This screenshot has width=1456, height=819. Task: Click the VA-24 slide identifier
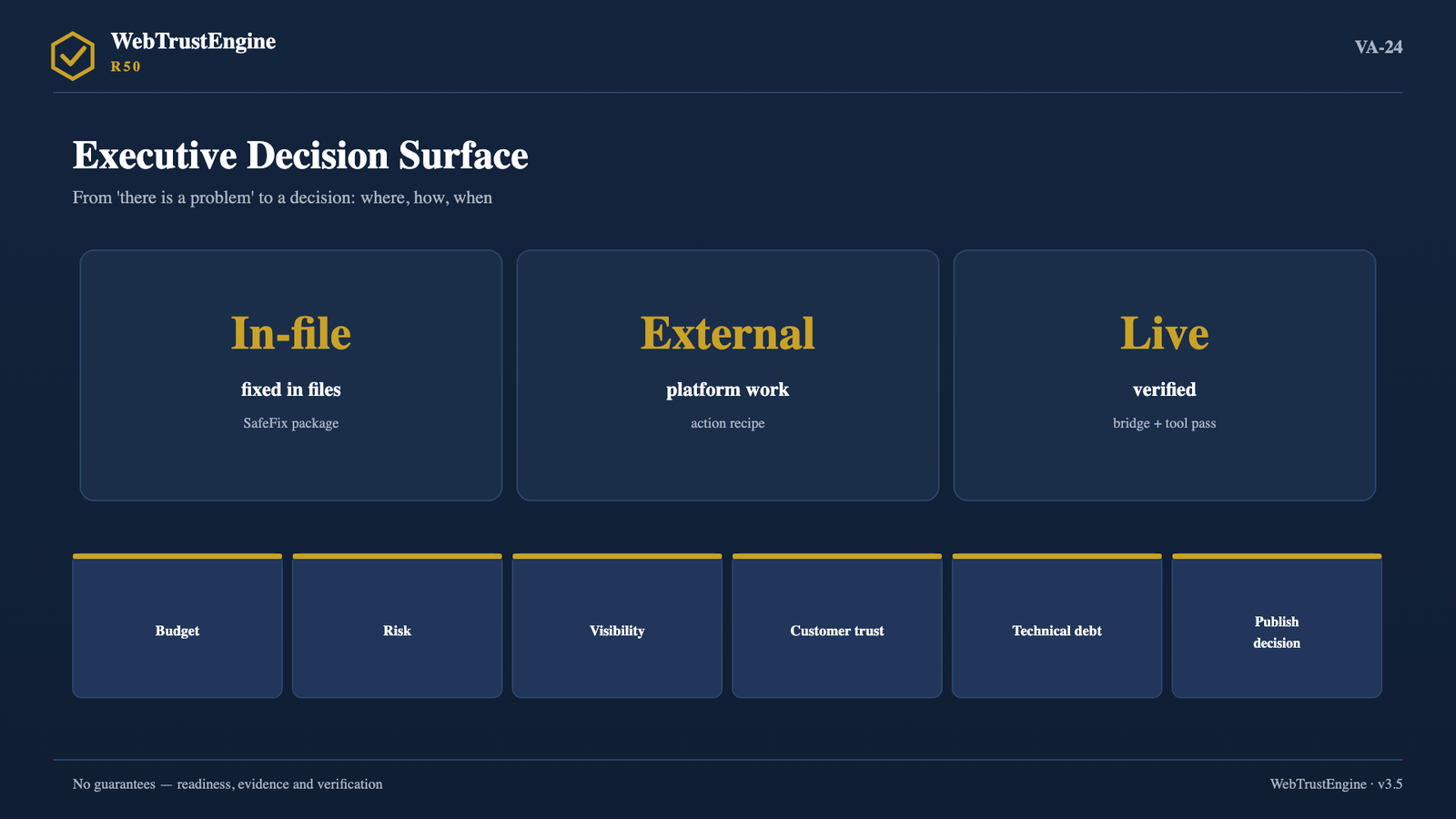point(1379,47)
